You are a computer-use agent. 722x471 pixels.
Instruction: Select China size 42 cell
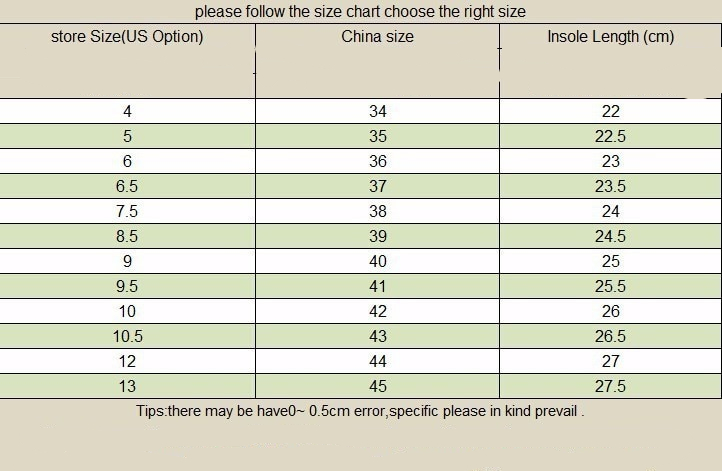point(377,311)
